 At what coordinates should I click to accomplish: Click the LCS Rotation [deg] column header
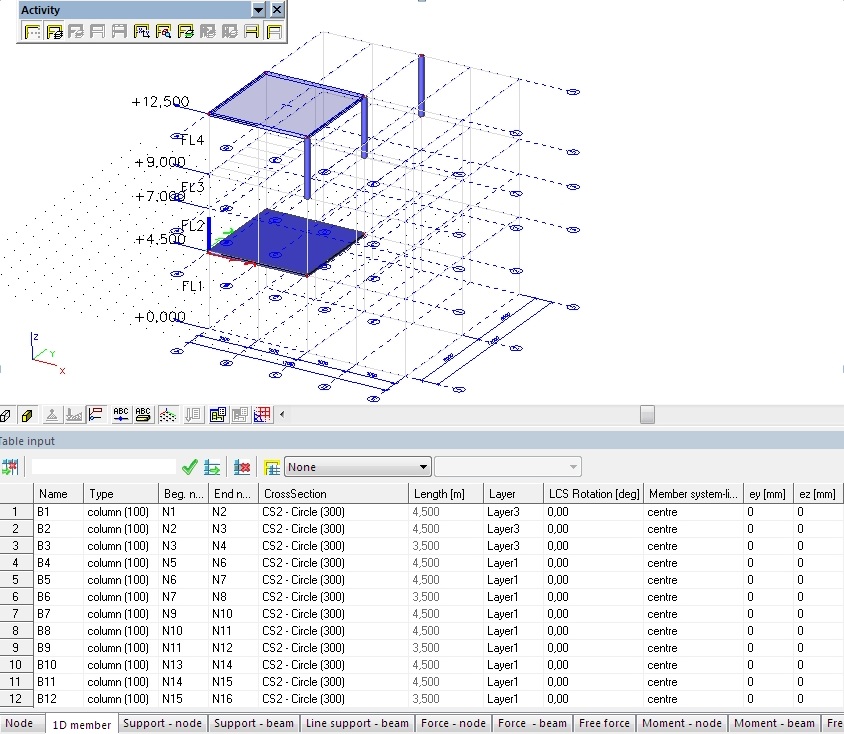pos(594,493)
